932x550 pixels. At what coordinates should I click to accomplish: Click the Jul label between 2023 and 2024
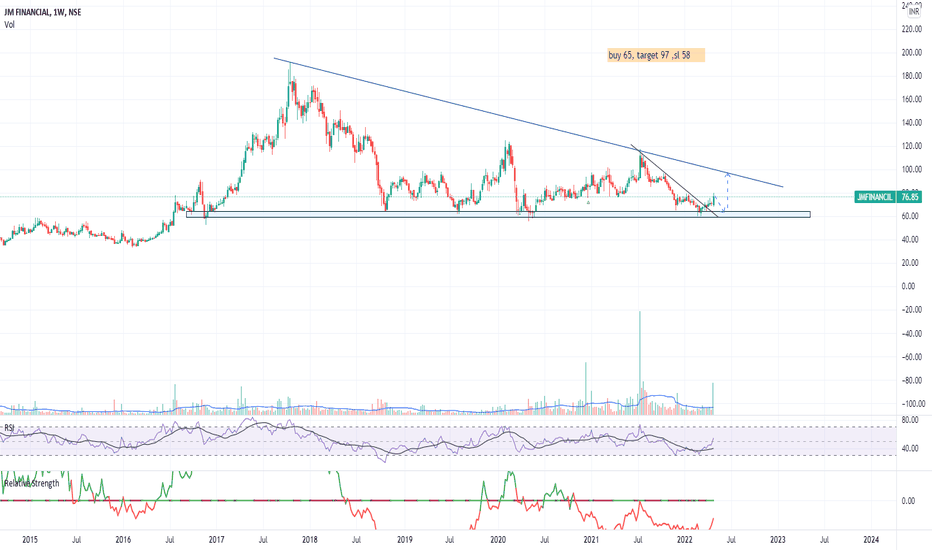tap(824, 540)
